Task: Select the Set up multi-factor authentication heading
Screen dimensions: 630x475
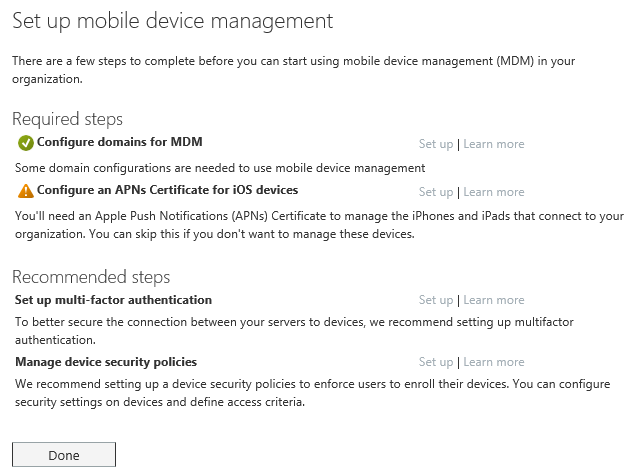Action: [114, 299]
